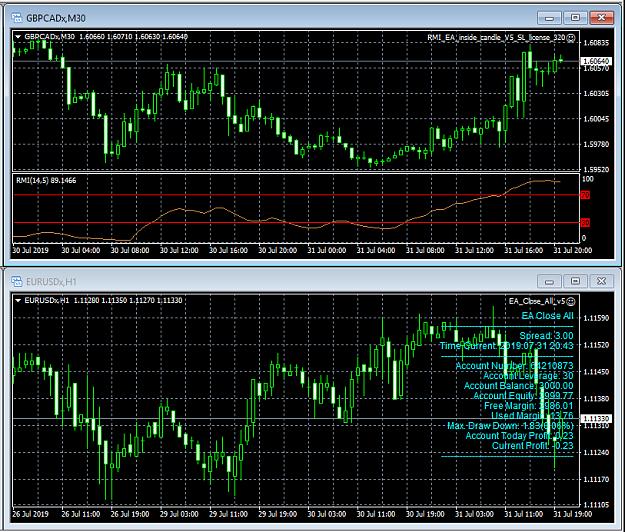Click the 26 Jul 2019 date label
Screen dimensions: 625x532
point(30,514)
